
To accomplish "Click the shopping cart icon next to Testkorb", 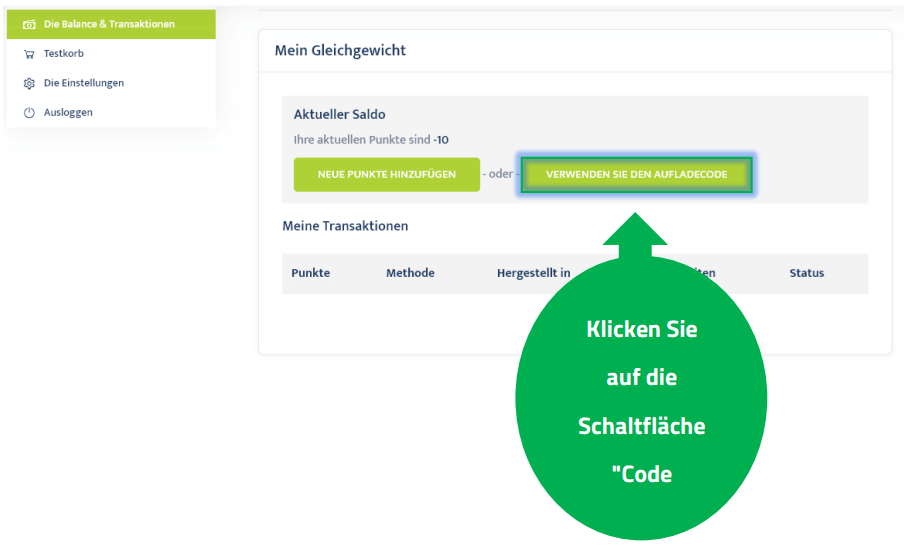I will (29, 54).
